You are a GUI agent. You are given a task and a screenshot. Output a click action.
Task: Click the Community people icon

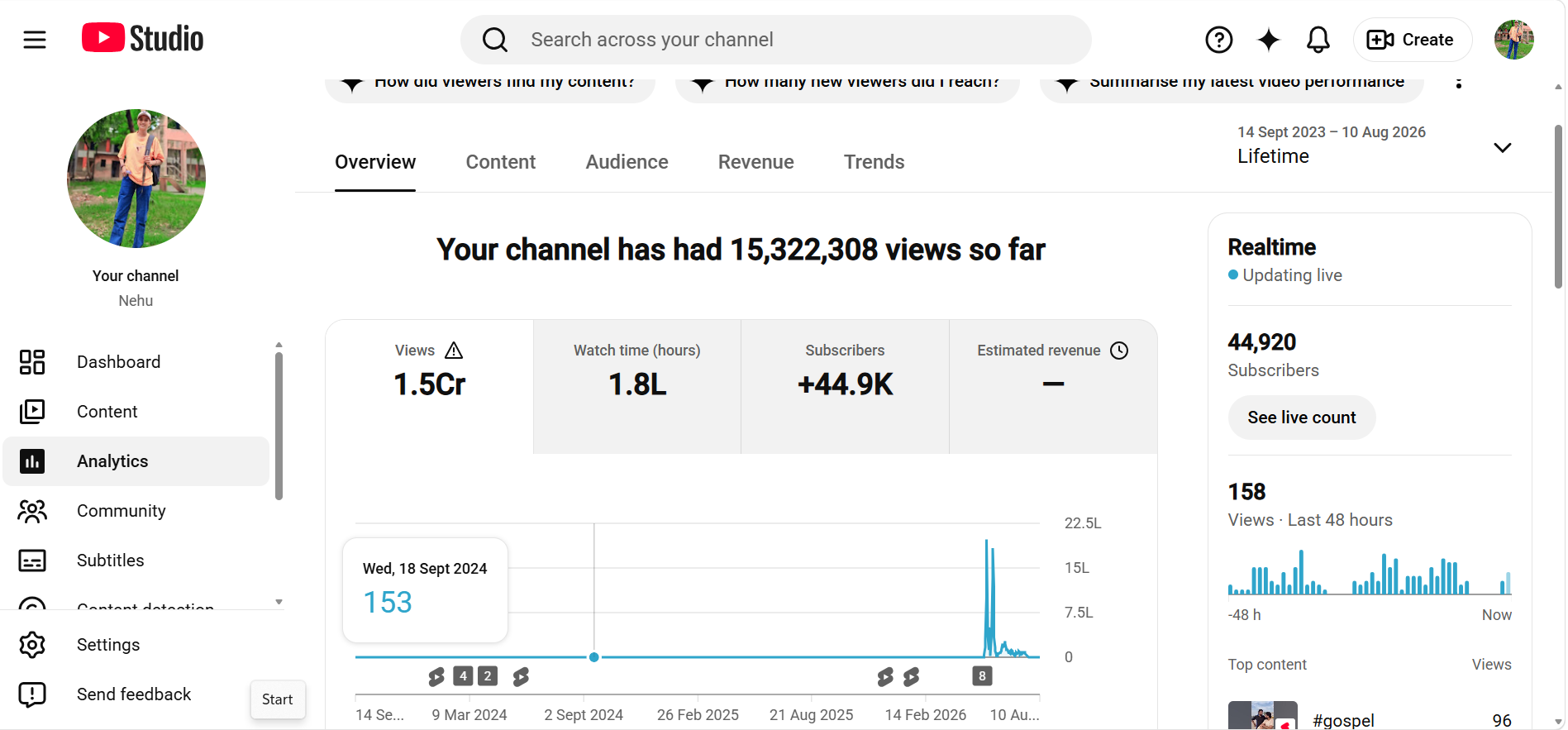32,511
